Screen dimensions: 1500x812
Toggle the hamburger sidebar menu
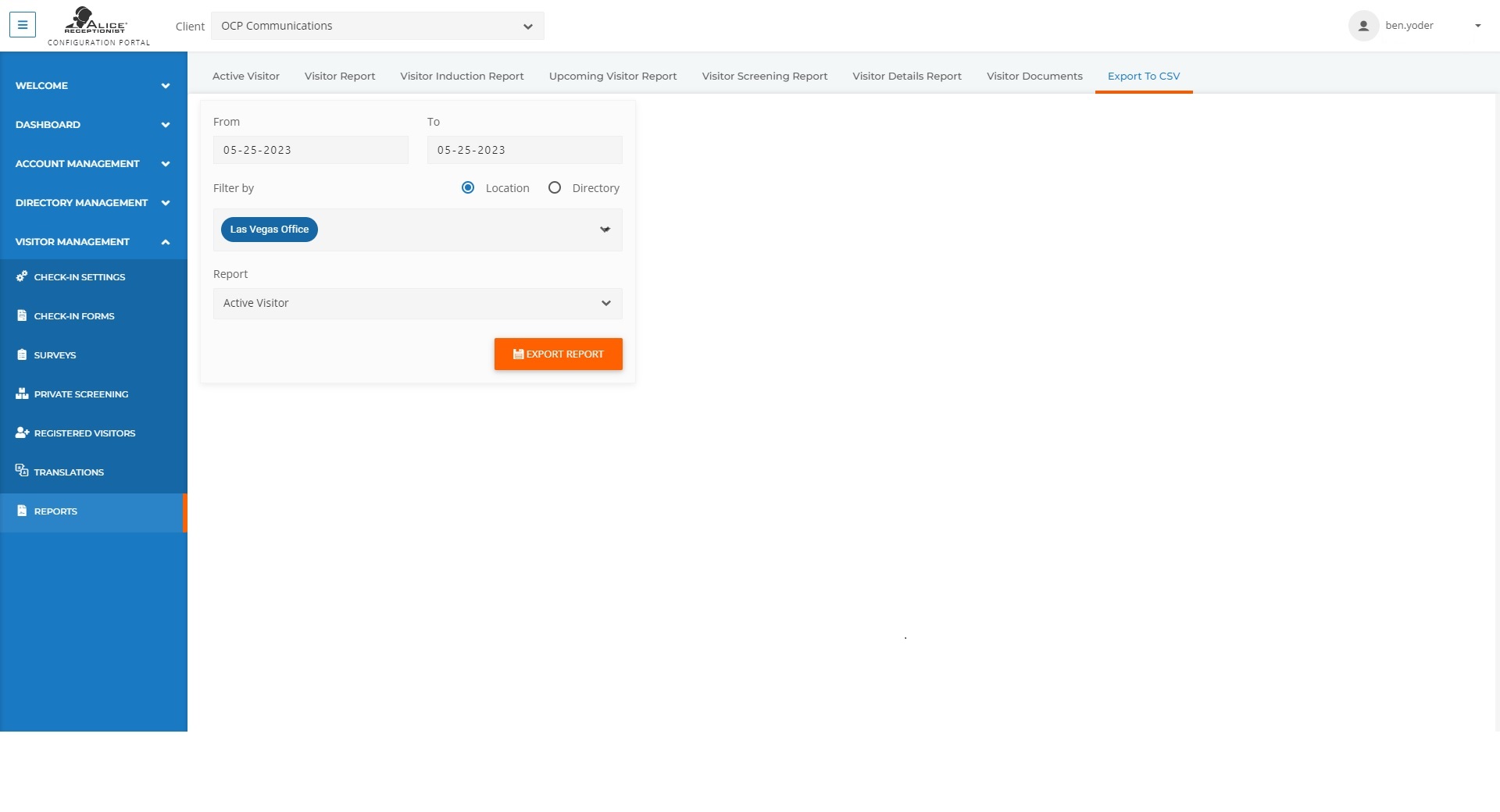23,25
